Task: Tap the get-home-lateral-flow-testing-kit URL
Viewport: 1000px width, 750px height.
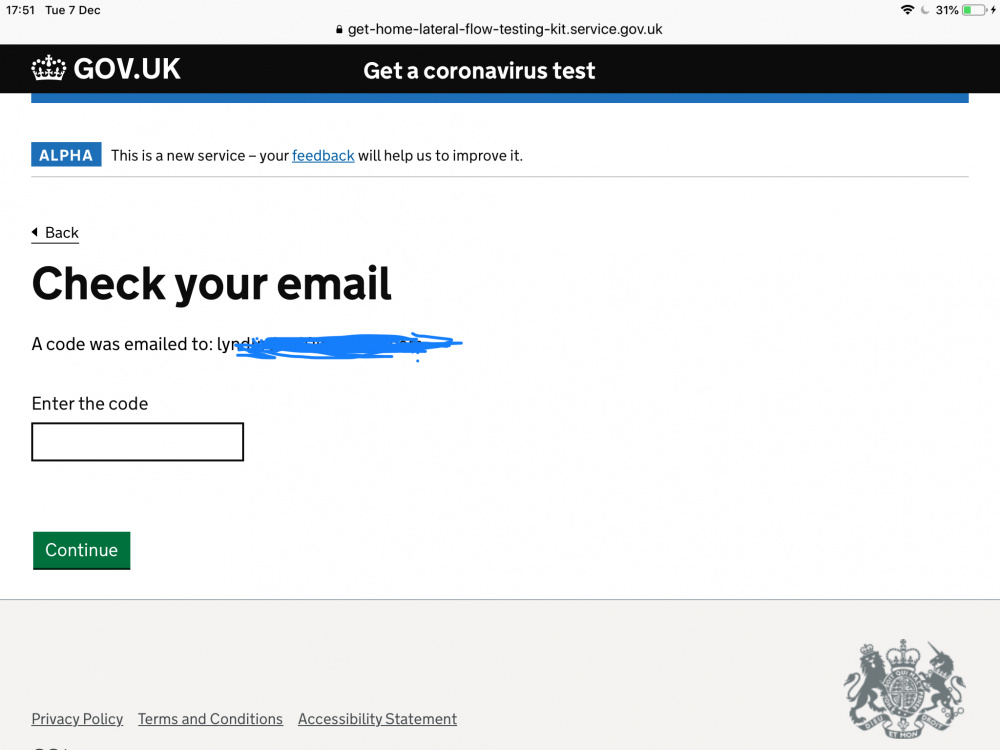Action: click(x=505, y=29)
